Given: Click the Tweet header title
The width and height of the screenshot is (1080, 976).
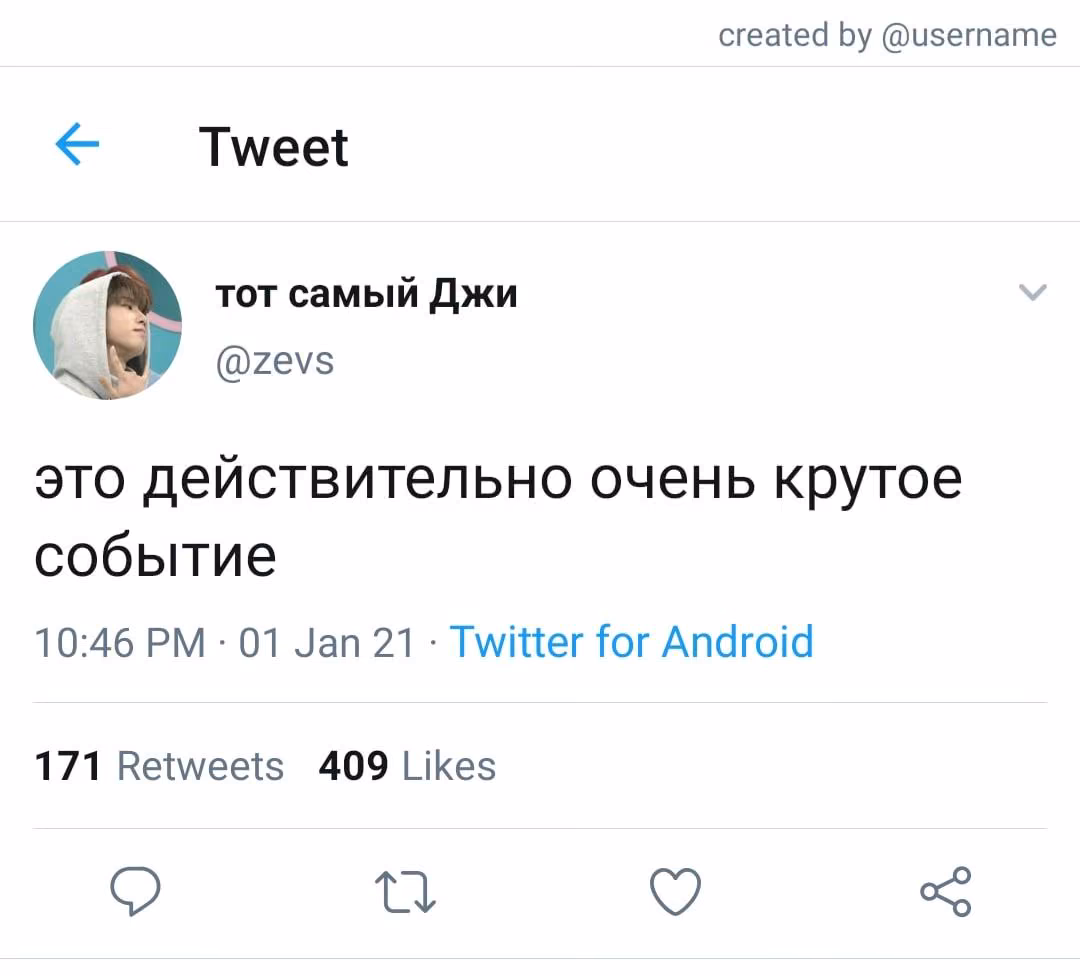Looking at the screenshot, I should pos(273,147).
